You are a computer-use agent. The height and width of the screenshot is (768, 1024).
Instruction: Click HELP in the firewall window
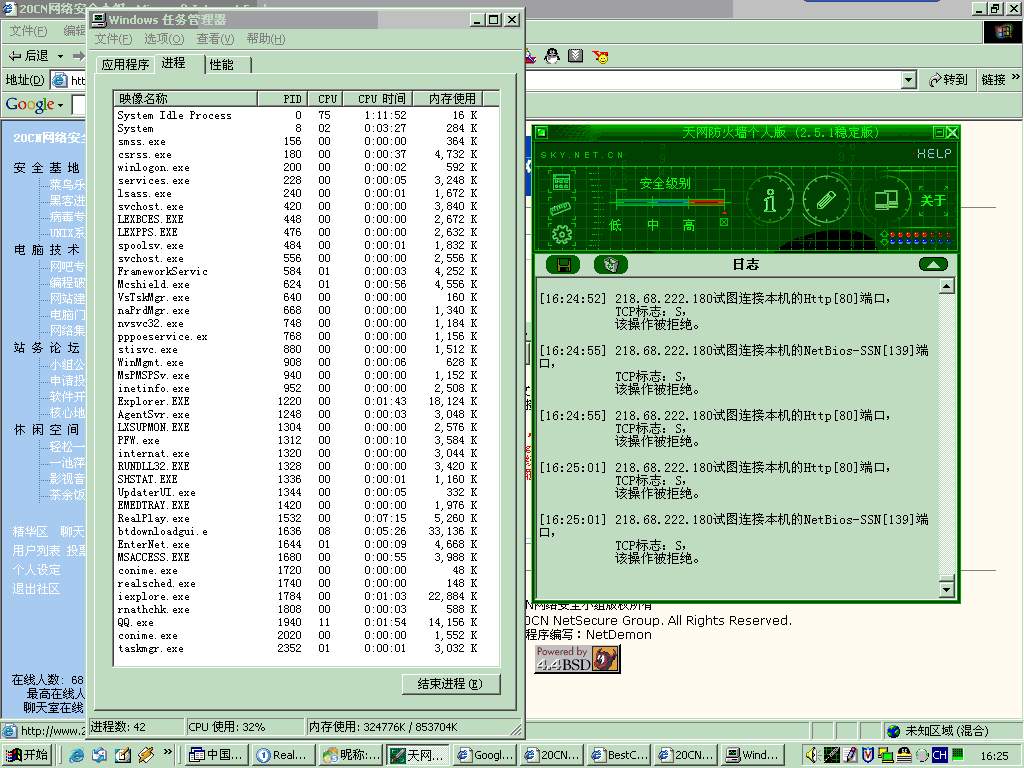(x=934, y=153)
